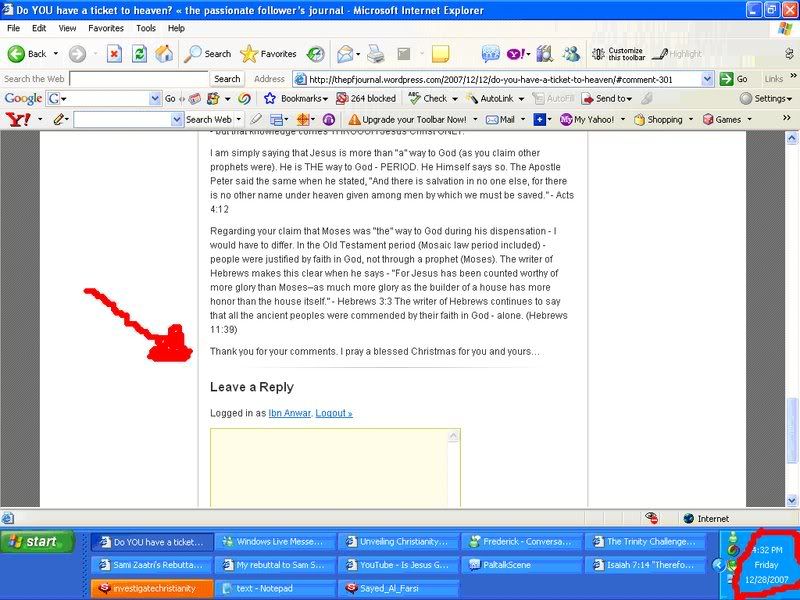Expand the address bar URL dropdown

point(707,79)
